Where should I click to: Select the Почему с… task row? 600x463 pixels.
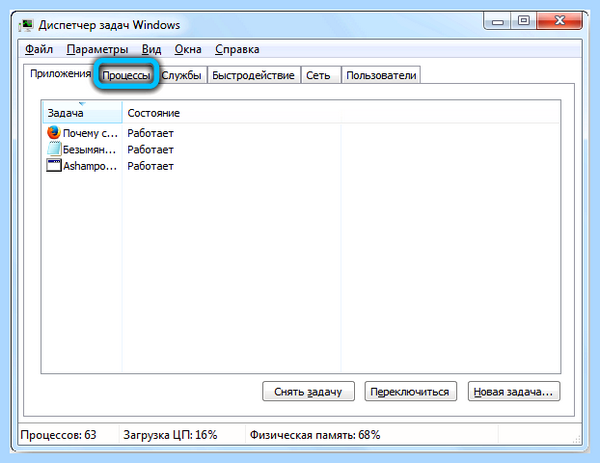(x=300, y=133)
